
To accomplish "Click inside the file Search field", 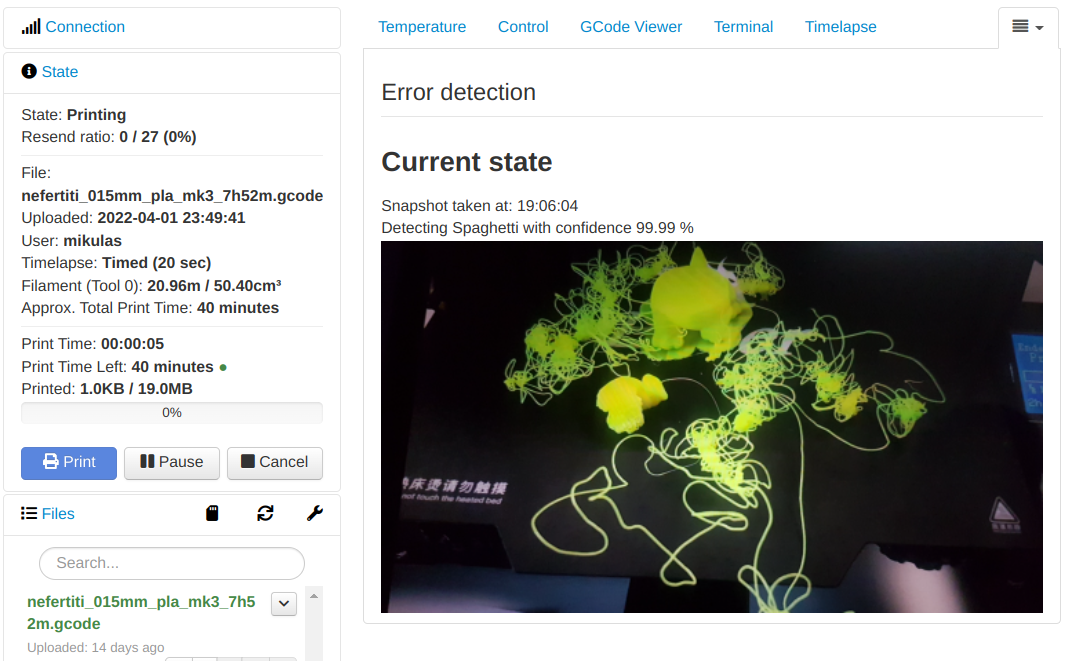I will (171, 563).
